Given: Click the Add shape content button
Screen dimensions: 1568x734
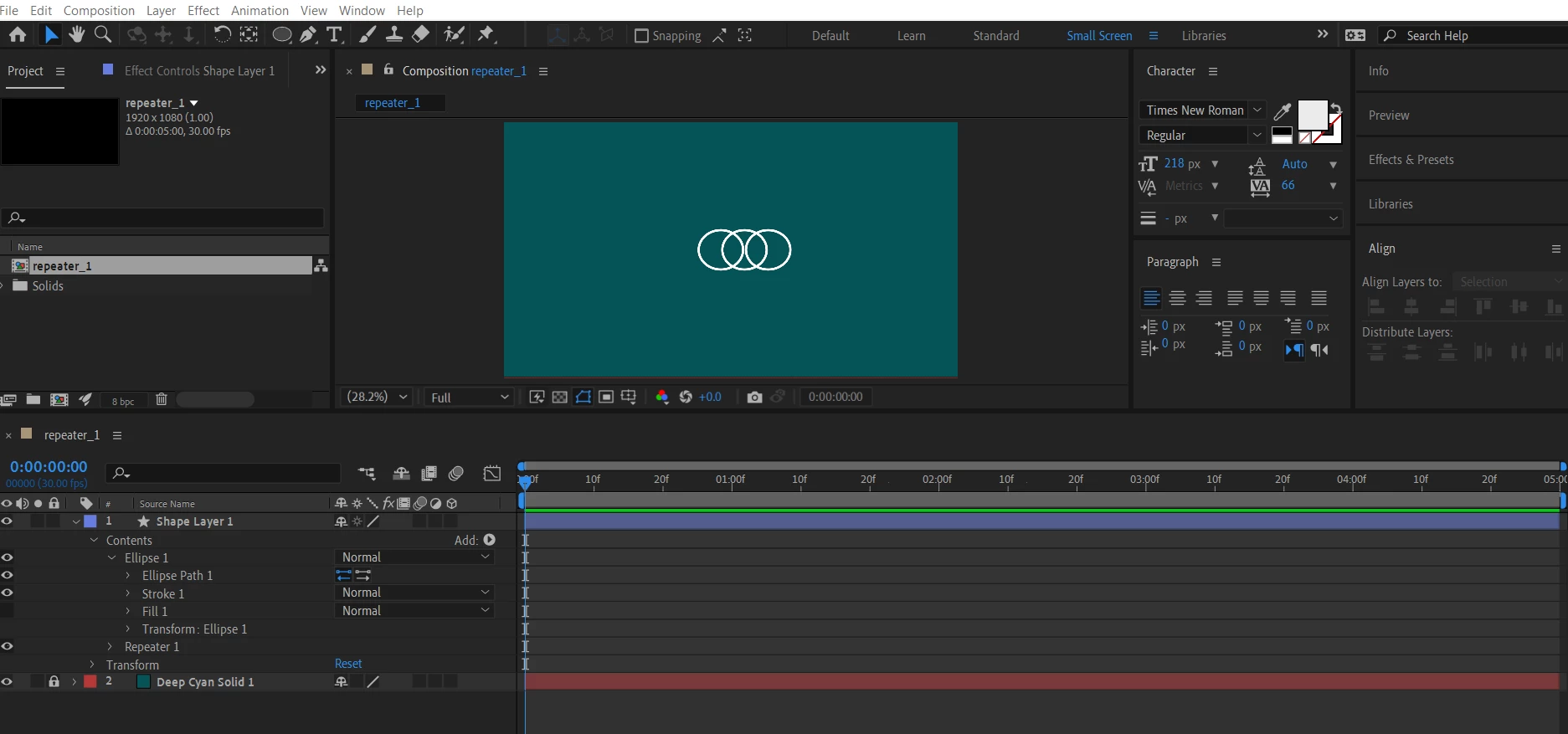Looking at the screenshot, I should [490, 540].
